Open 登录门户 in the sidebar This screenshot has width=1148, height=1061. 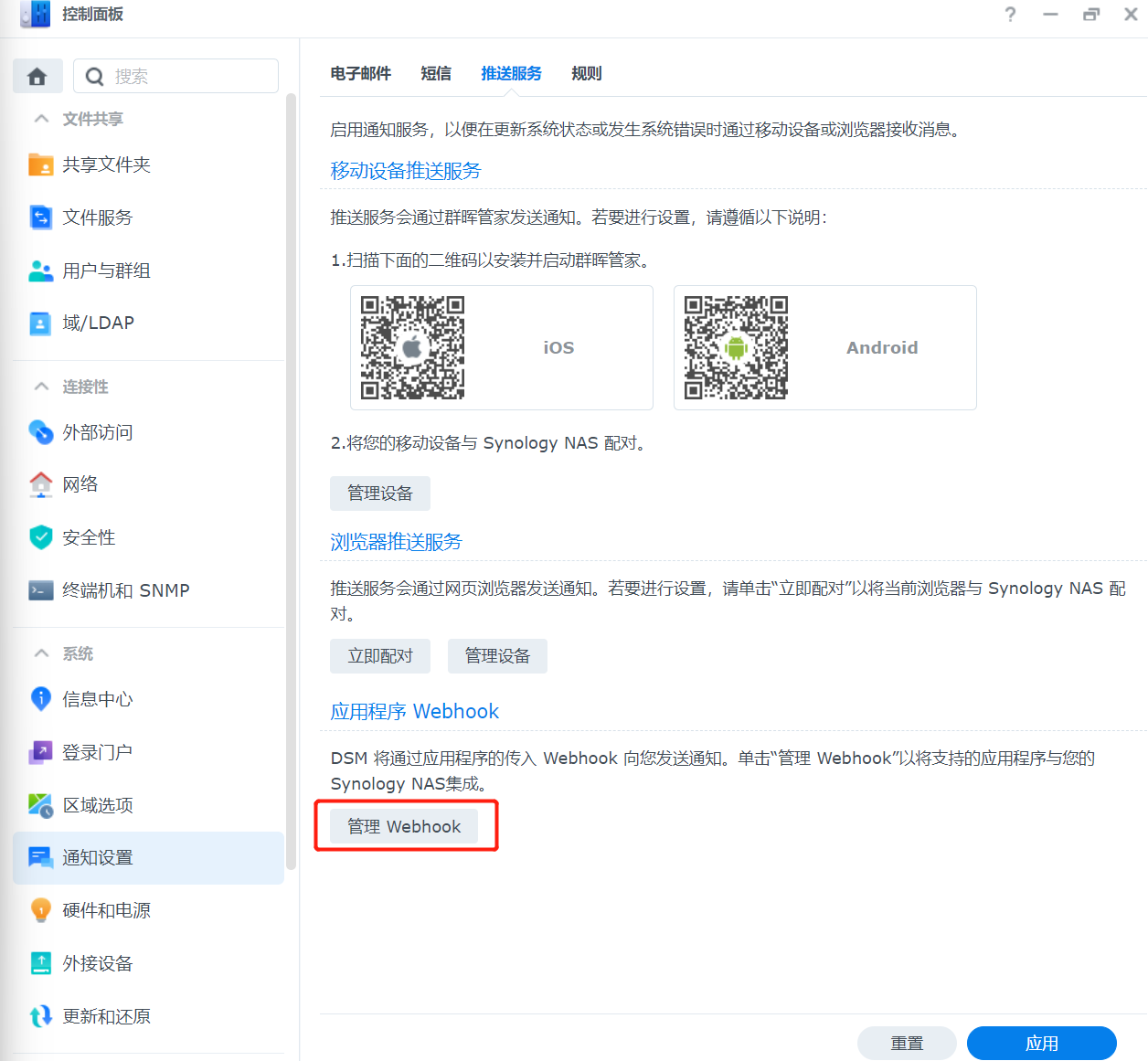point(148,752)
